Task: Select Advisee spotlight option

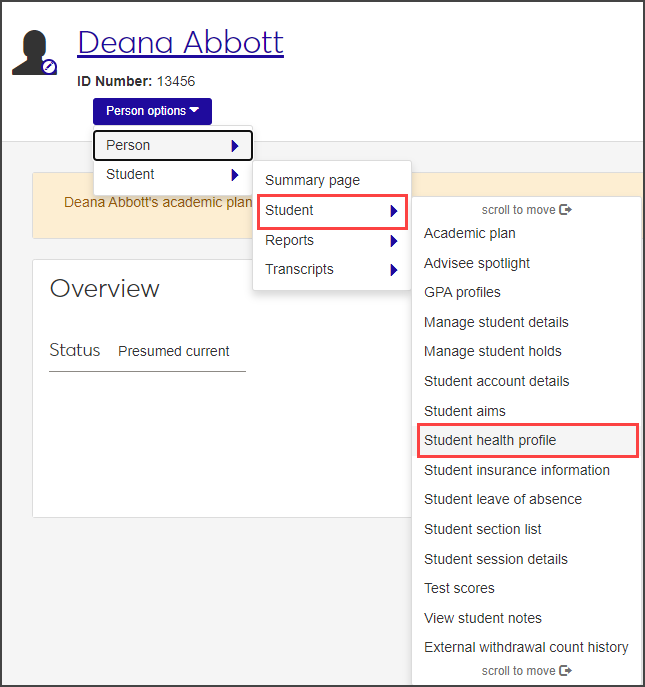Action: point(477,263)
